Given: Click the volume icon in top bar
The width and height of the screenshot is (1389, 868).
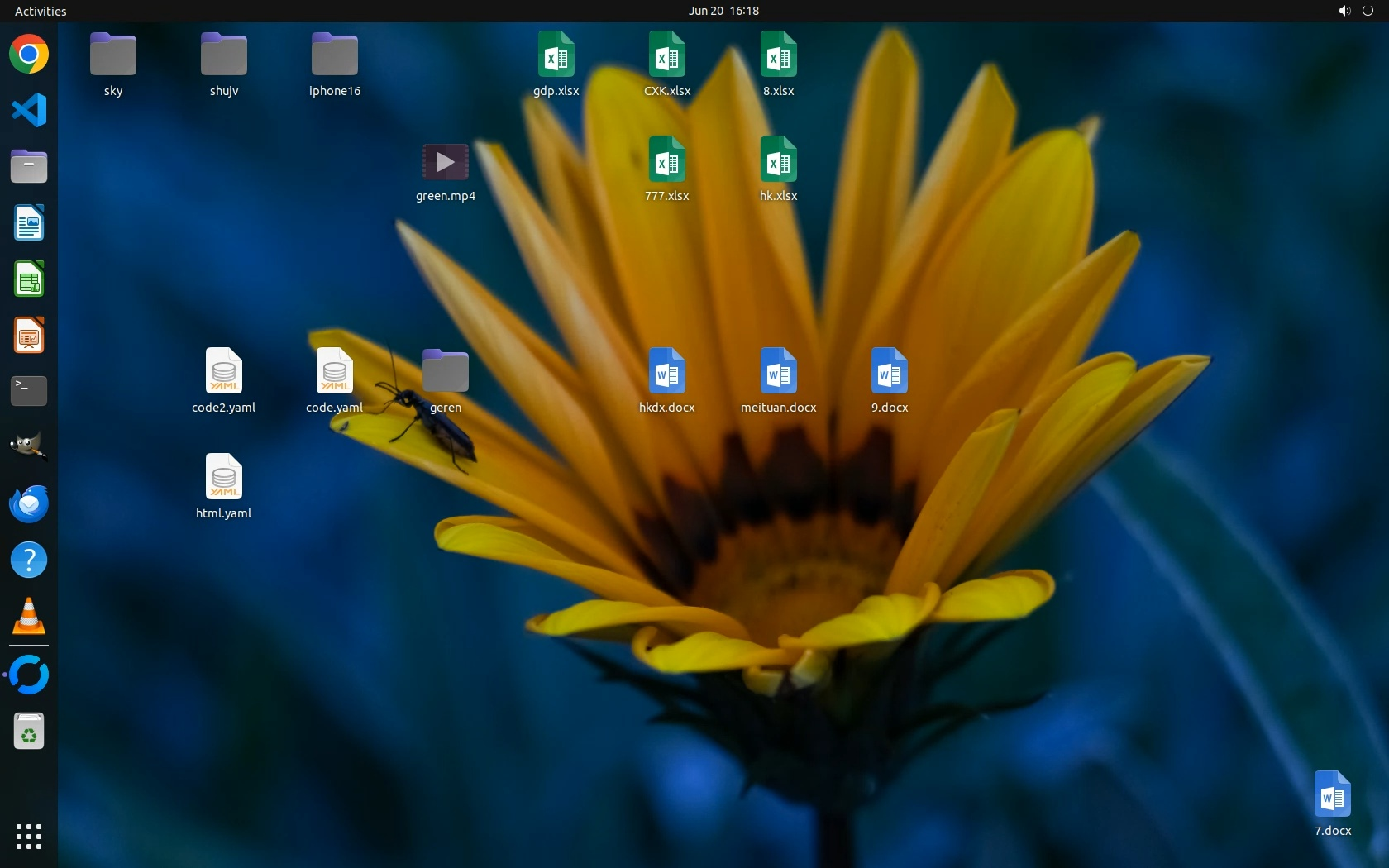Looking at the screenshot, I should pos(1344,11).
